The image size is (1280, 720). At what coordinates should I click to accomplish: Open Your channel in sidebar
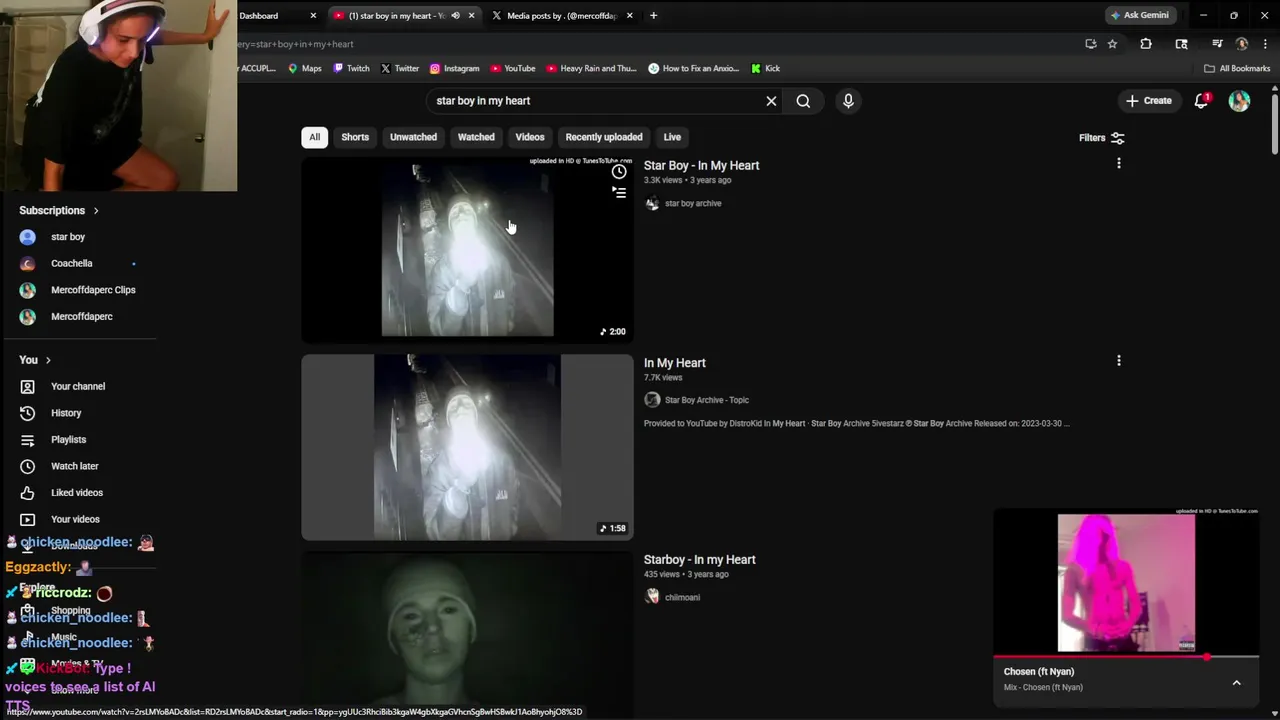pyautogui.click(x=77, y=386)
